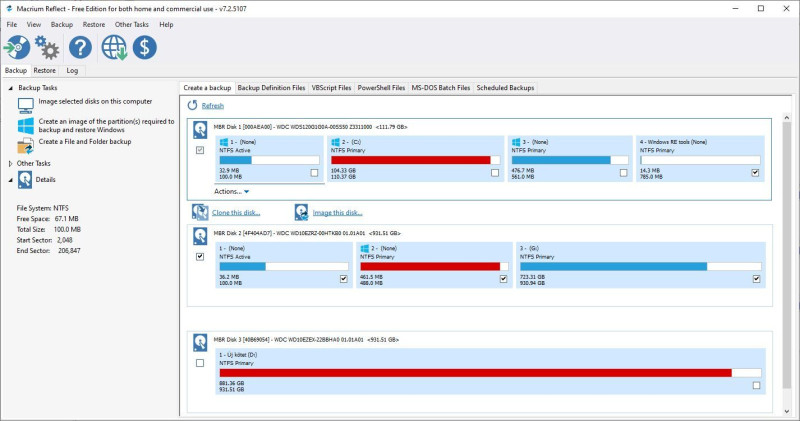Click the monitor icon for imaging selected disks
Image resolution: width=800 pixels, height=421 pixels.
tap(26, 106)
